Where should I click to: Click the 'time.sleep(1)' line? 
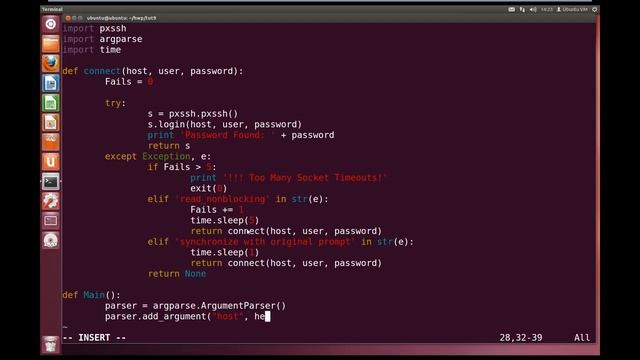[224, 252]
